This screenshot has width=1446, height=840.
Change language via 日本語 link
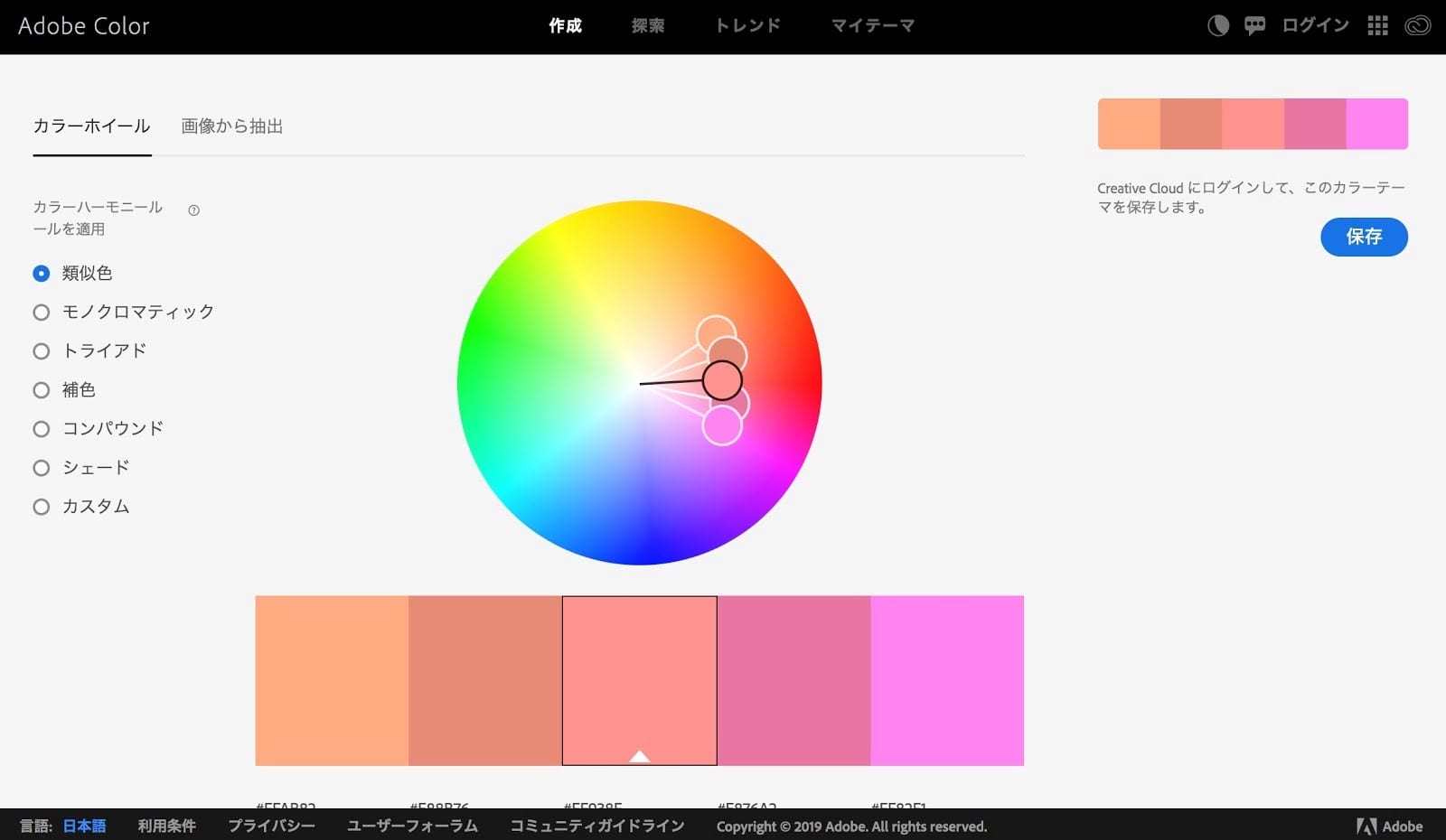coord(84,826)
